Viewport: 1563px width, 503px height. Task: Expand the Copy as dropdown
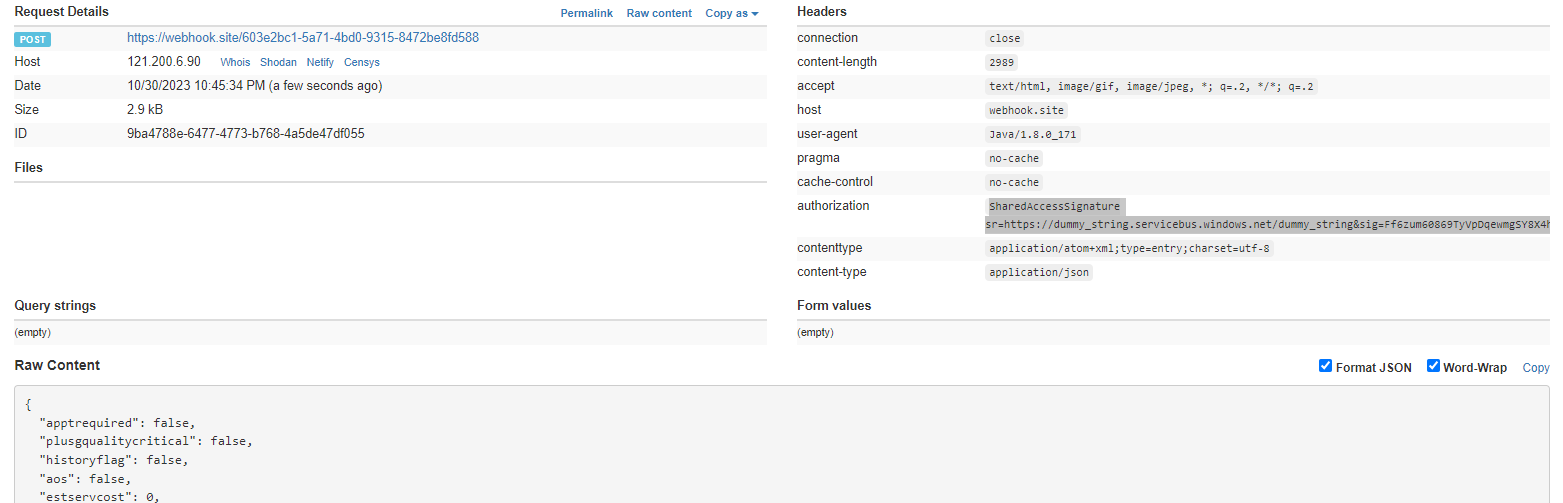tap(732, 13)
